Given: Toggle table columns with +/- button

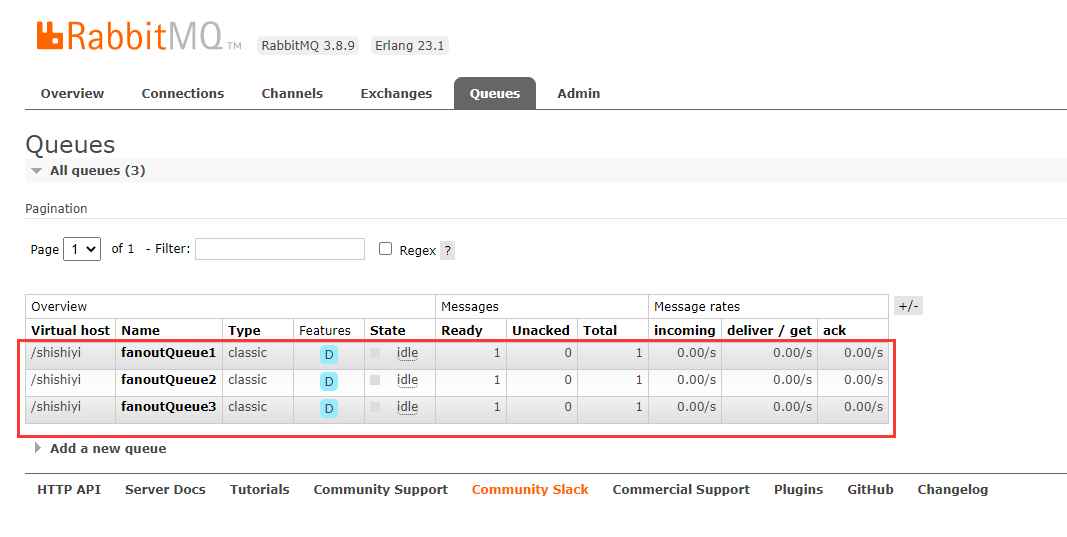Looking at the screenshot, I should click(908, 306).
